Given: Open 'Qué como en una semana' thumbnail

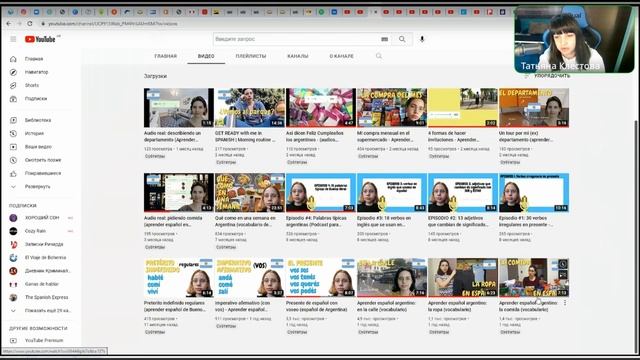Looking at the screenshot, I should tap(250, 193).
